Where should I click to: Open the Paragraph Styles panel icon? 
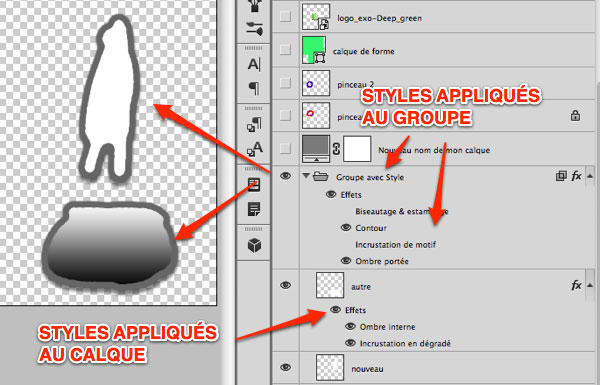tap(254, 124)
